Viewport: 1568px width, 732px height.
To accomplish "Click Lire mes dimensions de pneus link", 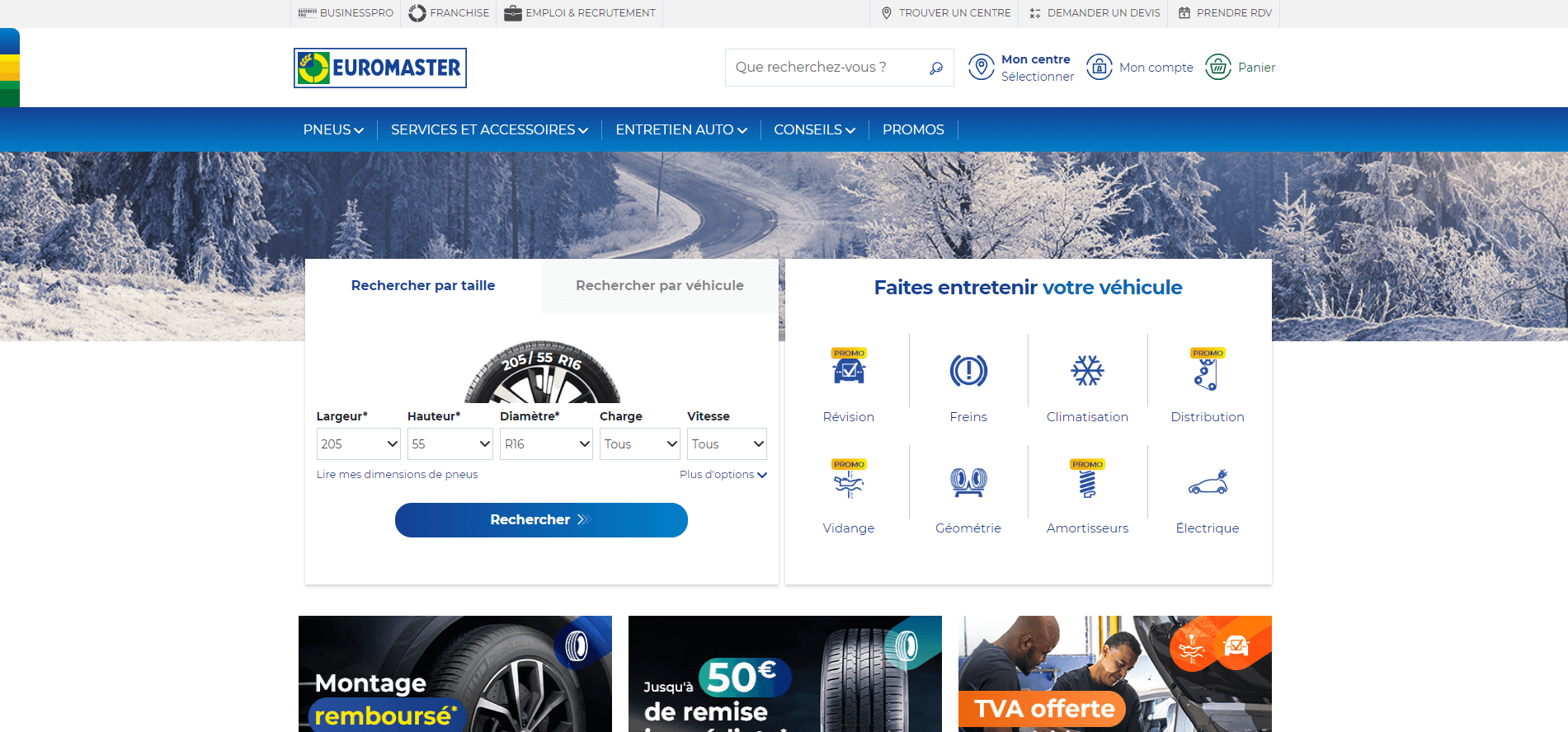I will (398, 475).
